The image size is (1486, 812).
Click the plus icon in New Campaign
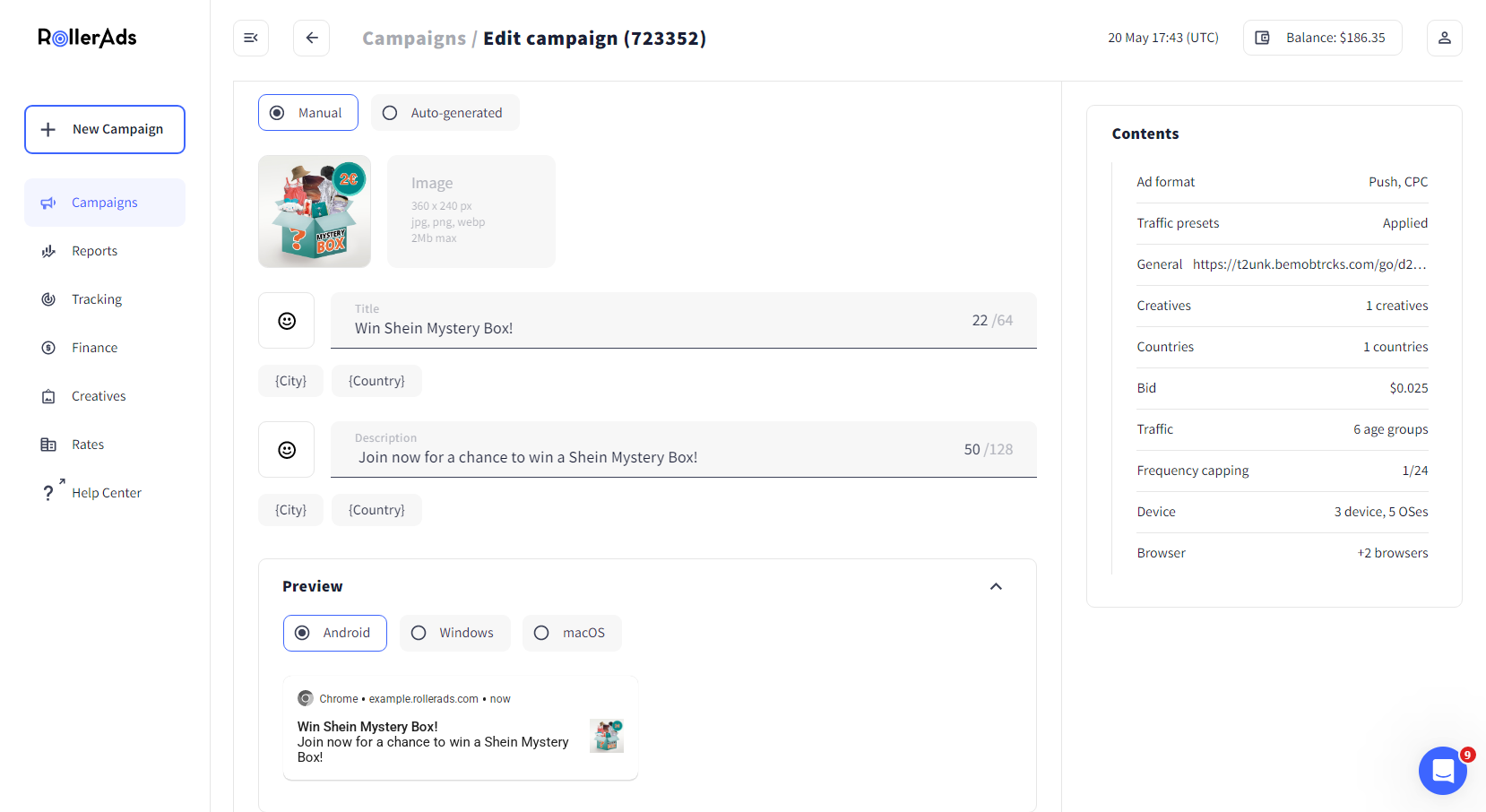[x=48, y=130]
